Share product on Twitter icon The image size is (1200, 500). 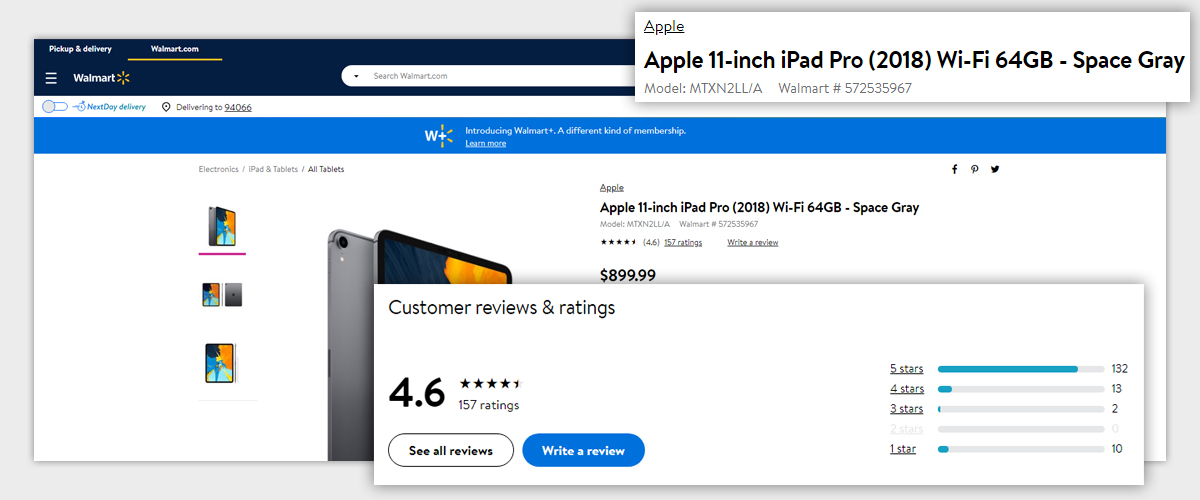point(995,169)
